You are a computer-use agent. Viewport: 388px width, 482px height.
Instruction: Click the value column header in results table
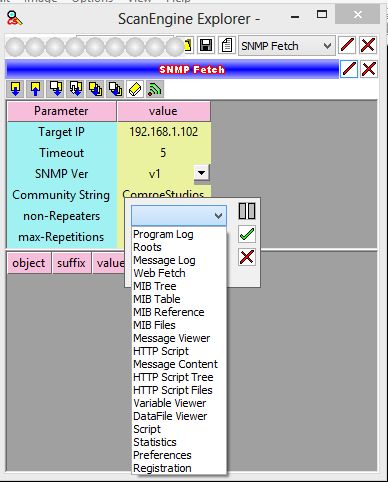pos(109,263)
